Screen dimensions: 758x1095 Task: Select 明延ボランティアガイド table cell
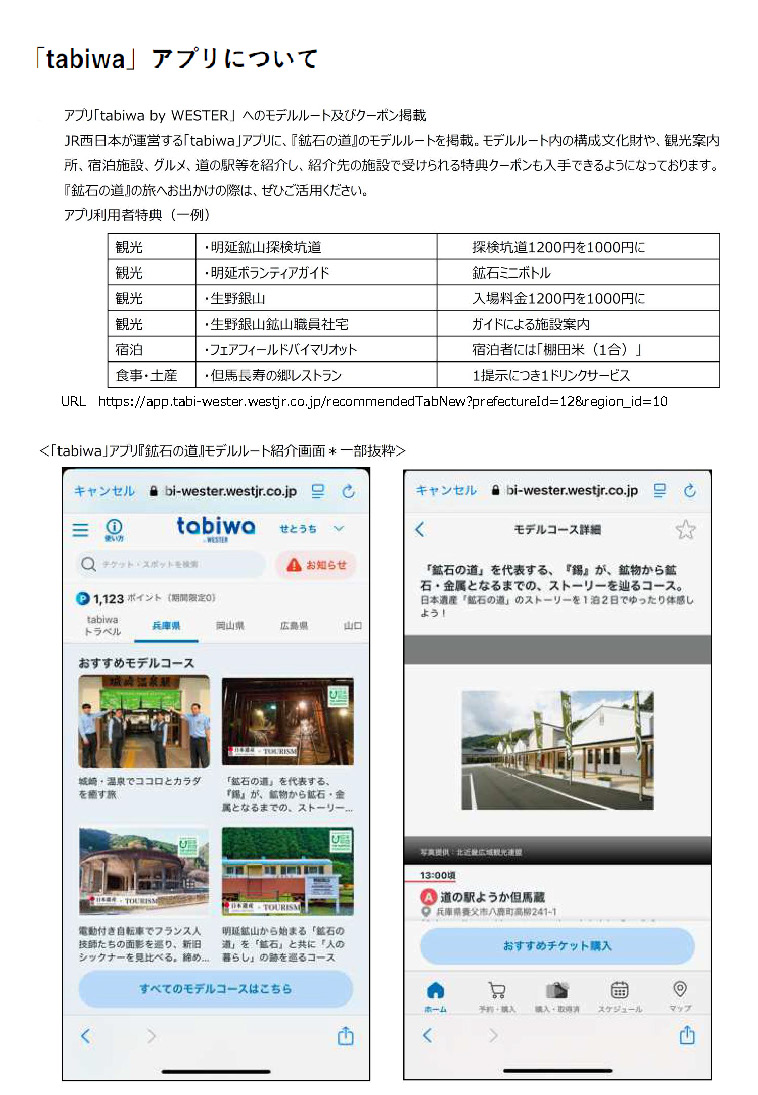[x=316, y=272]
